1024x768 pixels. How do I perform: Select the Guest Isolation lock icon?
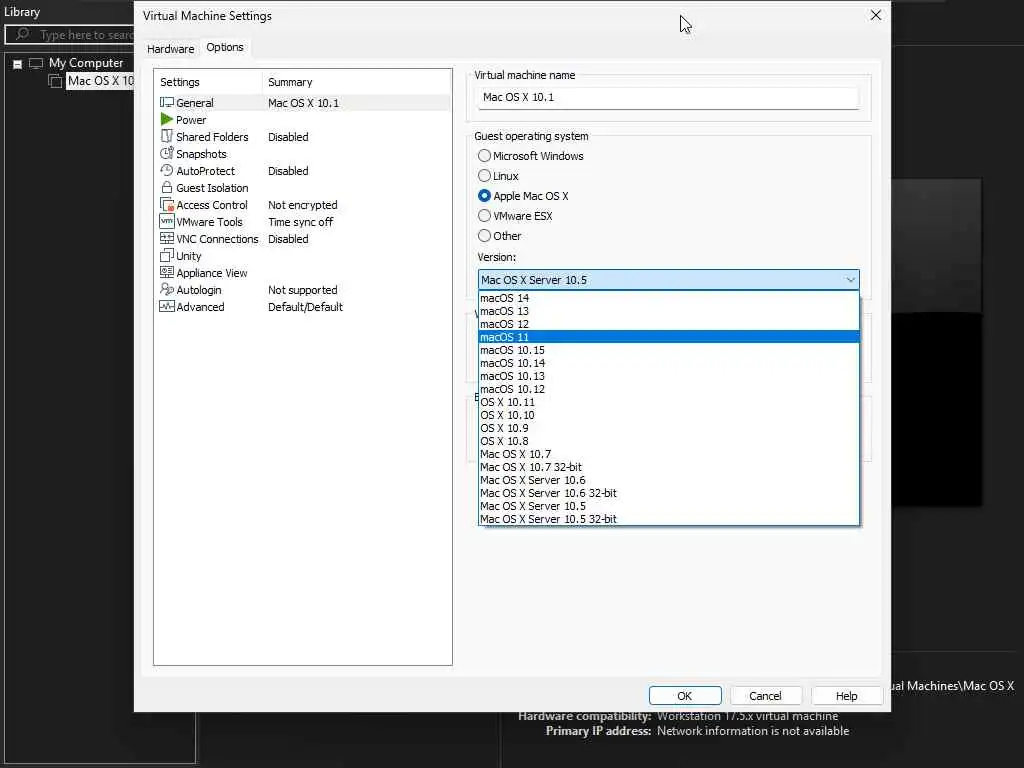point(167,187)
